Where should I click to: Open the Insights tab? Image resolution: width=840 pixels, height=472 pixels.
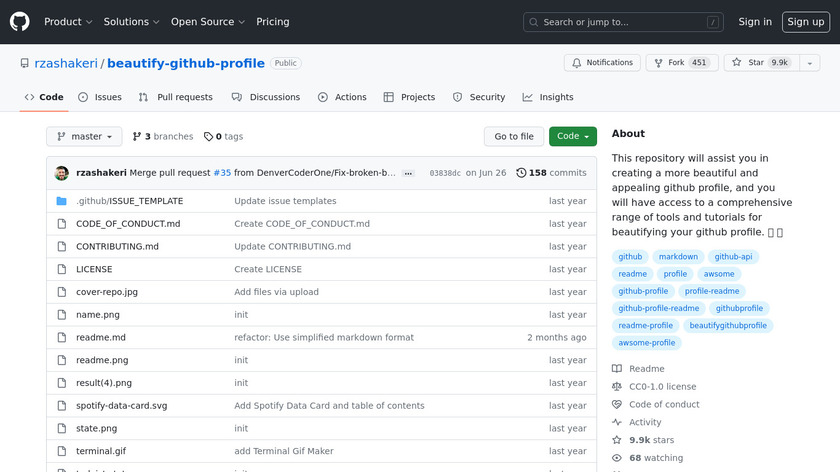(548, 97)
